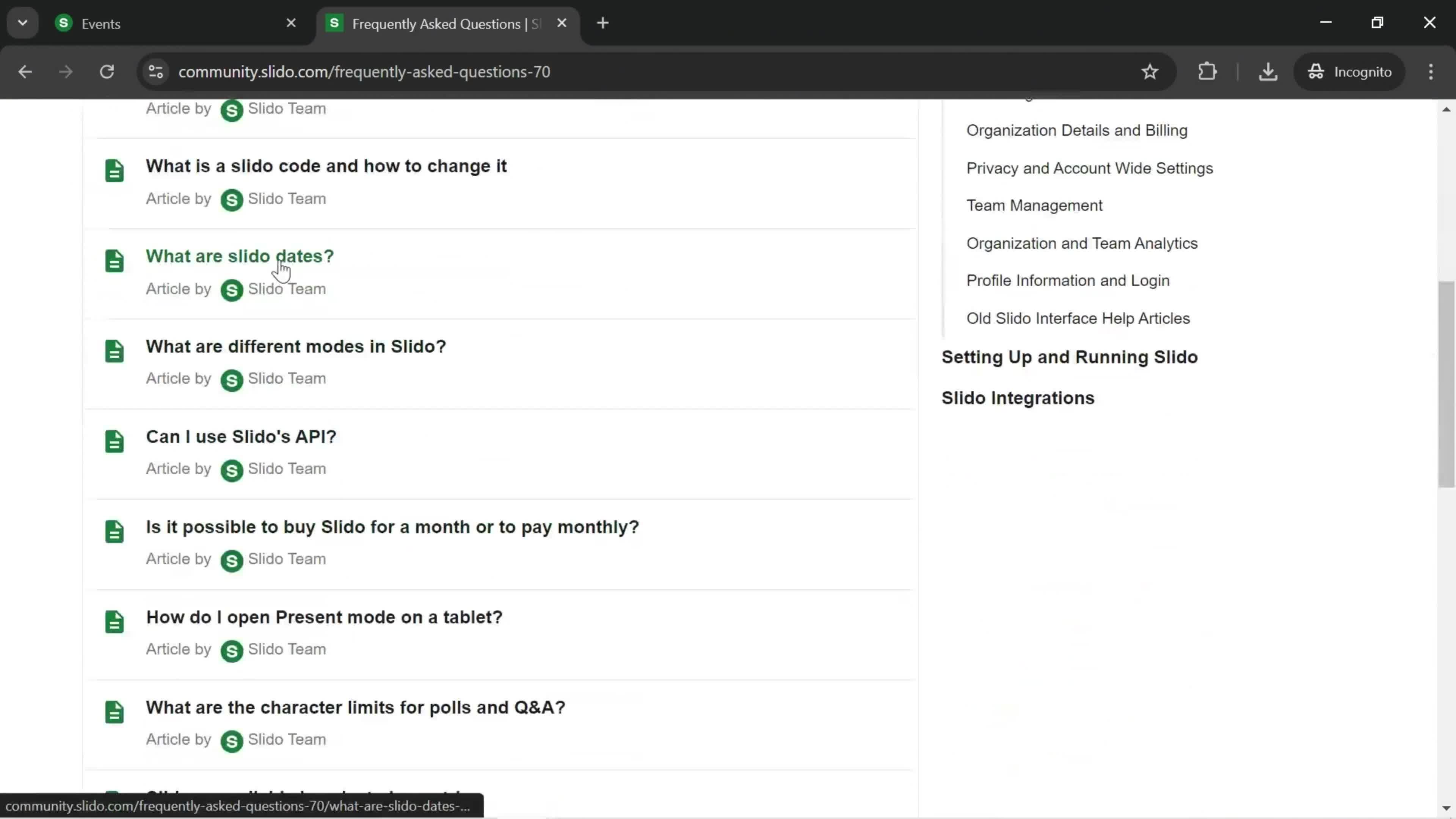Screen dimensions: 1456x819
Task: Click Slido Team avatar under different modes article
Action: point(232,380)
